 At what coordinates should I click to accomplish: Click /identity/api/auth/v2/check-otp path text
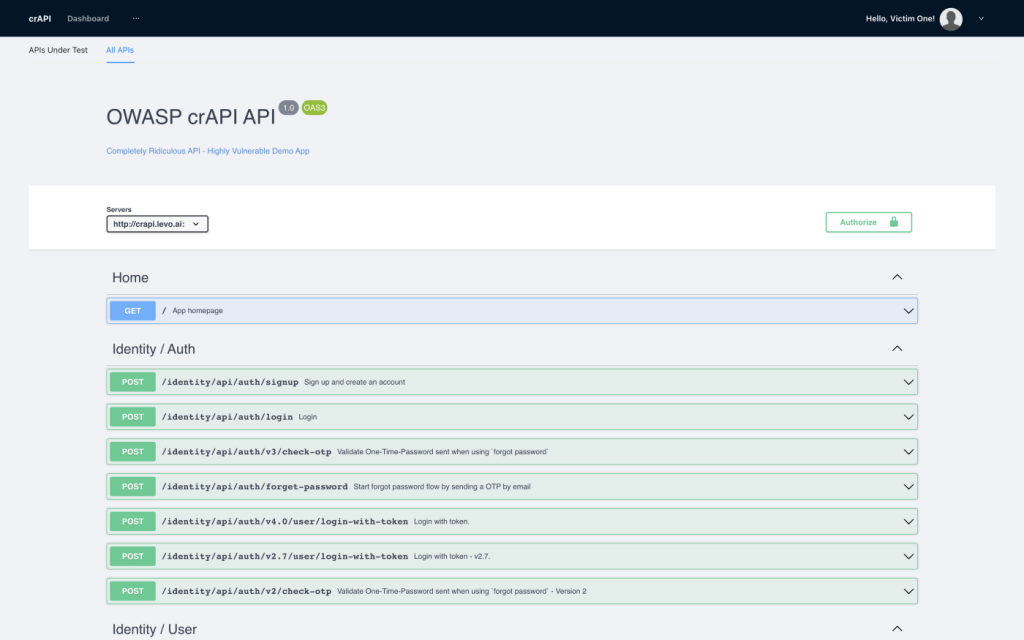pos(246,591)
